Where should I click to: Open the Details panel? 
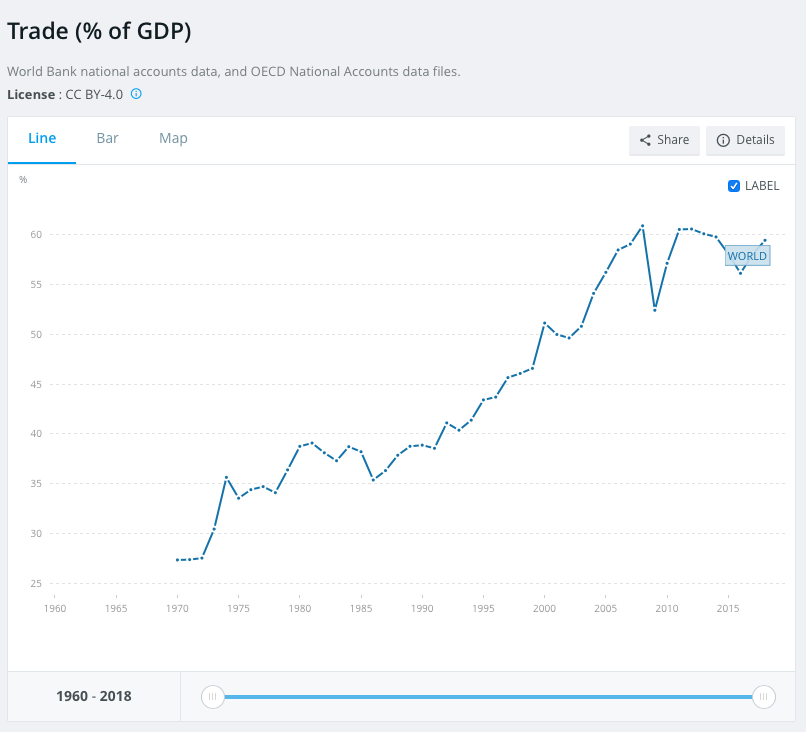point(745,140)
